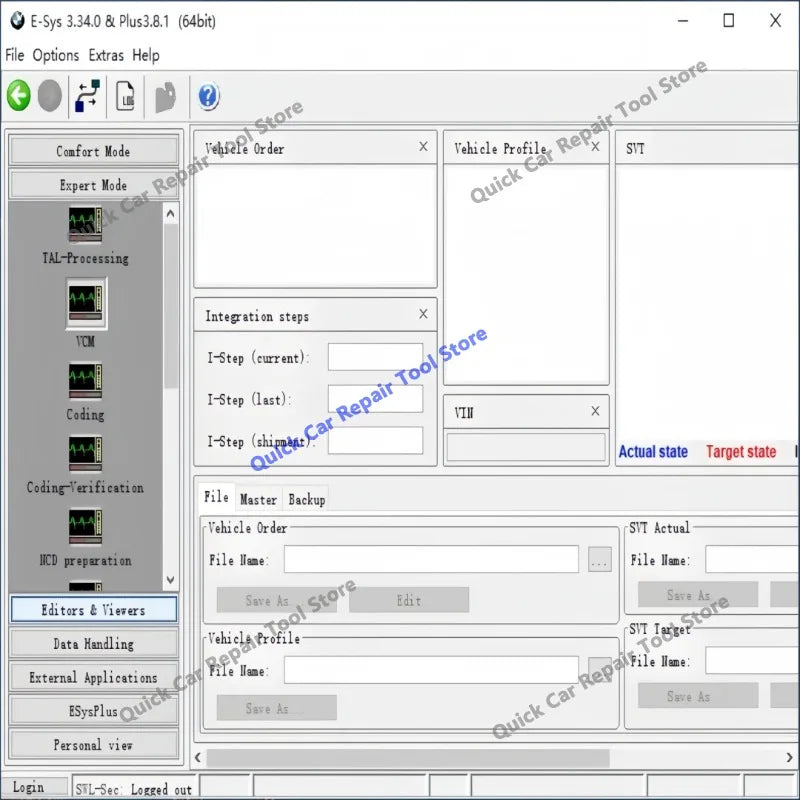Click the Target state legend label
Screen dimensions: 800x800
pos(741,452)
